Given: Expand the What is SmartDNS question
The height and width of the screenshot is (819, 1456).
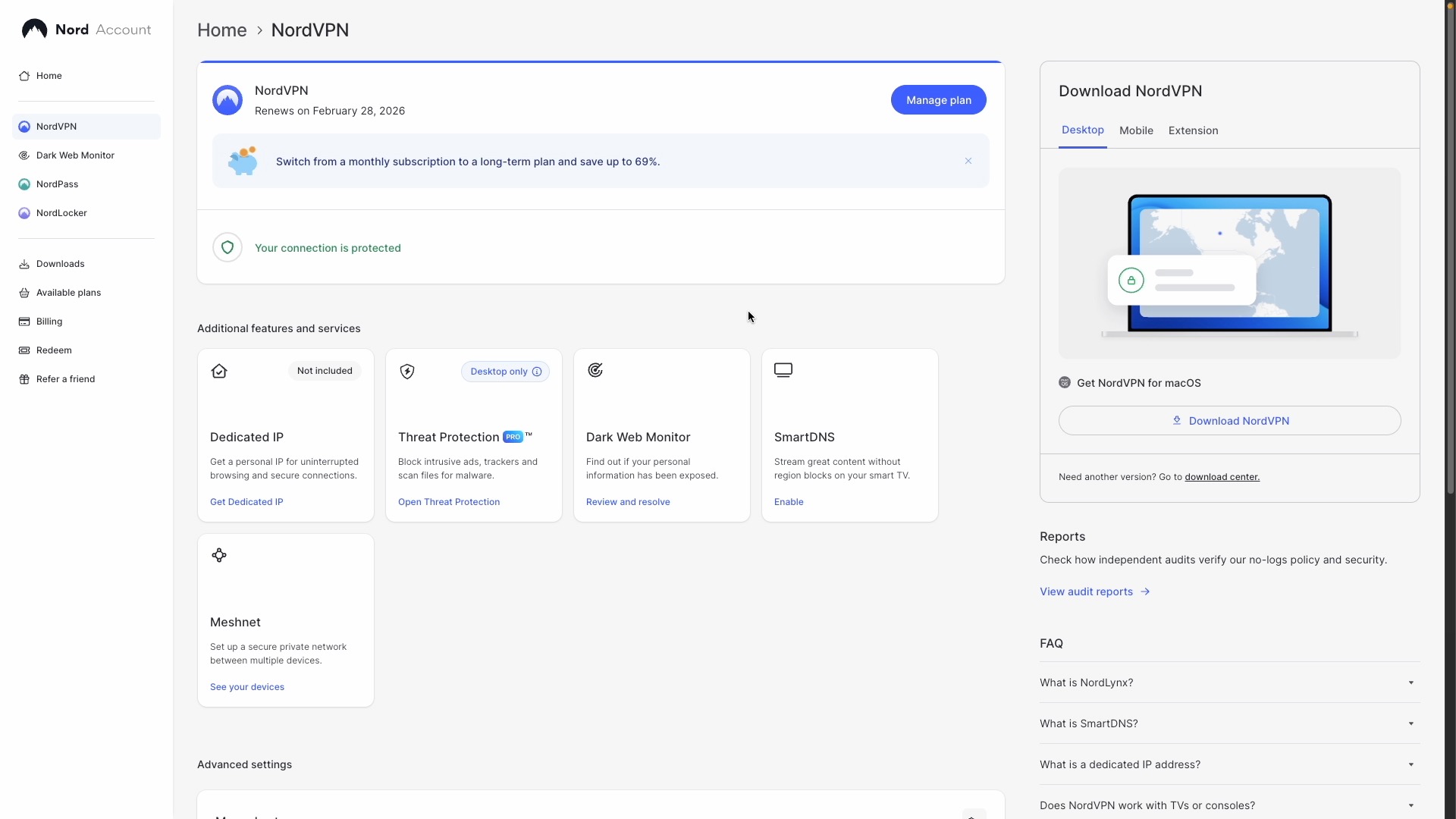Looking at the screenshot, I should (x=1228, y=723).
